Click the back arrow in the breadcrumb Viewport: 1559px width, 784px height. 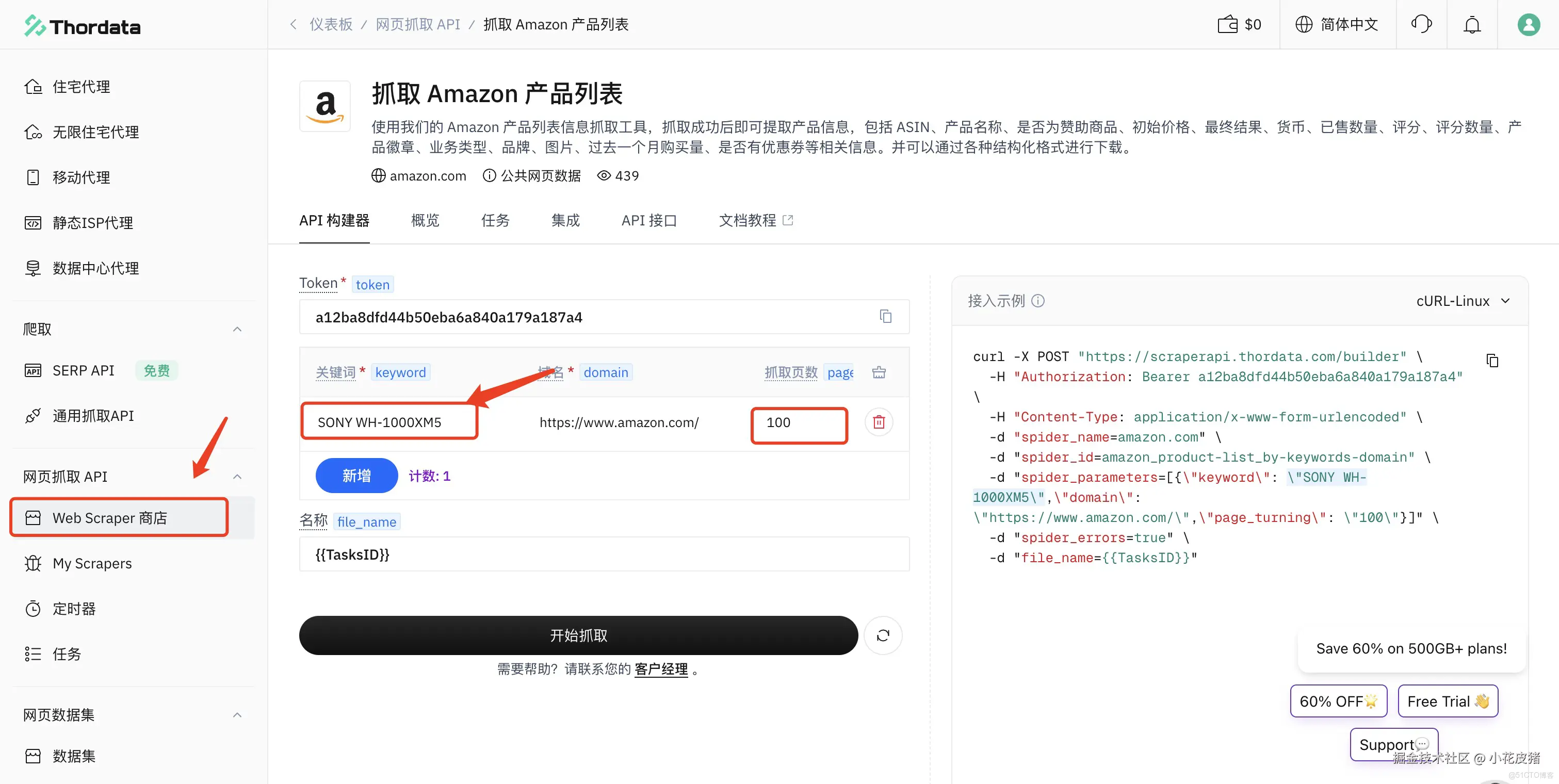pyautogui.click(x=293, y=25)
